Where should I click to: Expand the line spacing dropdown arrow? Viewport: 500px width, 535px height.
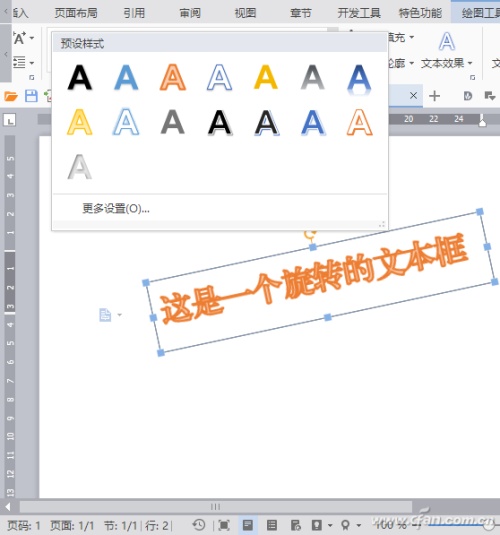(x=32, y=63)
